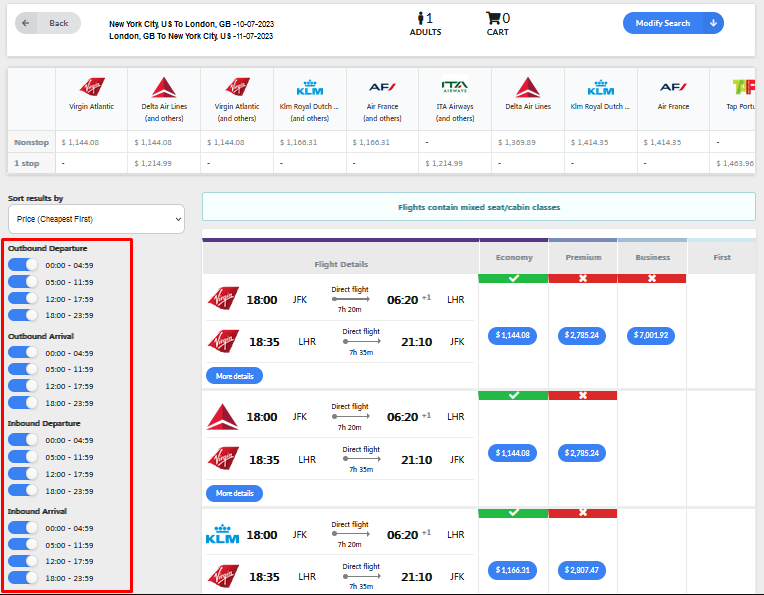Toggle Outbound Arrival 00:00 - 04:59 filter
This screenshot has width=764, height=595.
point(23,352)
